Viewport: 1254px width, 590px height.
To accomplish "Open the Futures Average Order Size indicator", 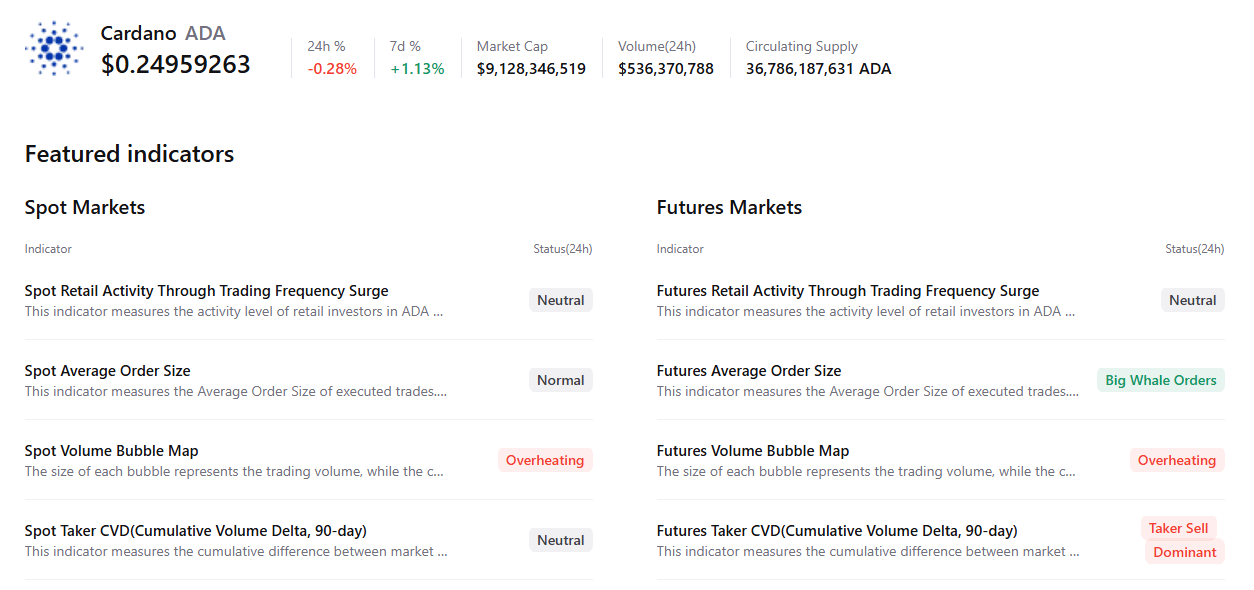I will (x=749, y=371).
